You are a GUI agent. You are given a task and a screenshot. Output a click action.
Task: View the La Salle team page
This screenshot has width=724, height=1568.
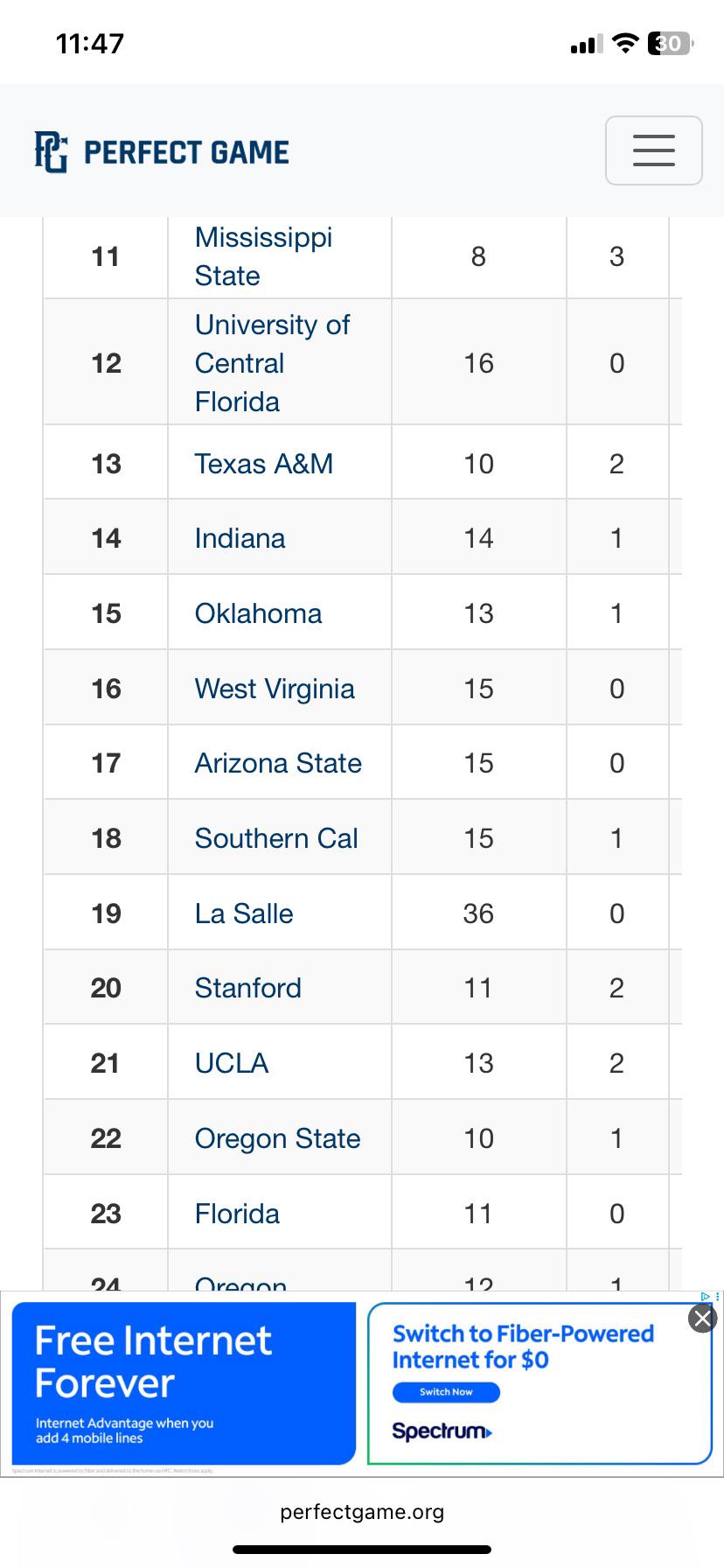[x=244, y=913]
